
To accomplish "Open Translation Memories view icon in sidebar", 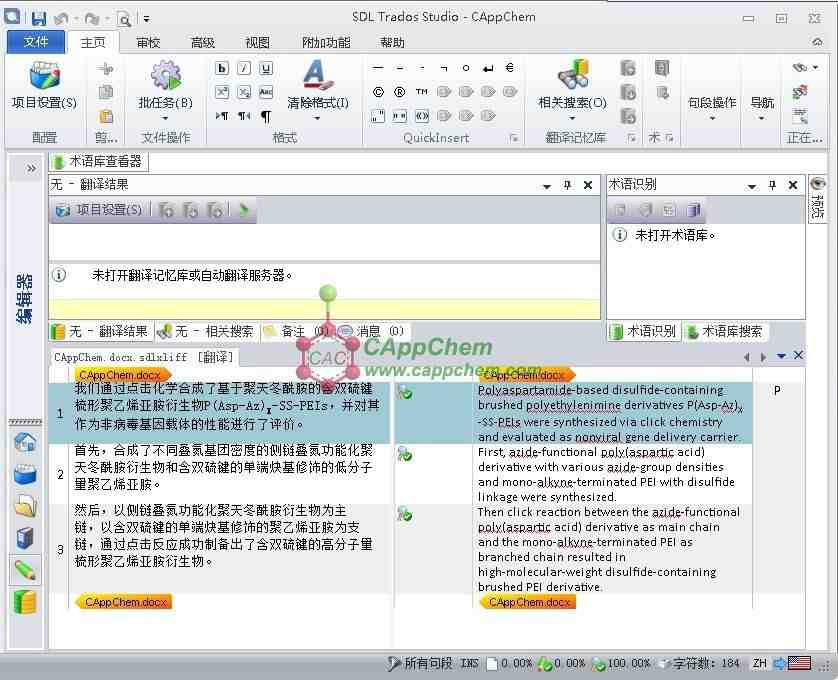I will (x=25, y=602).
